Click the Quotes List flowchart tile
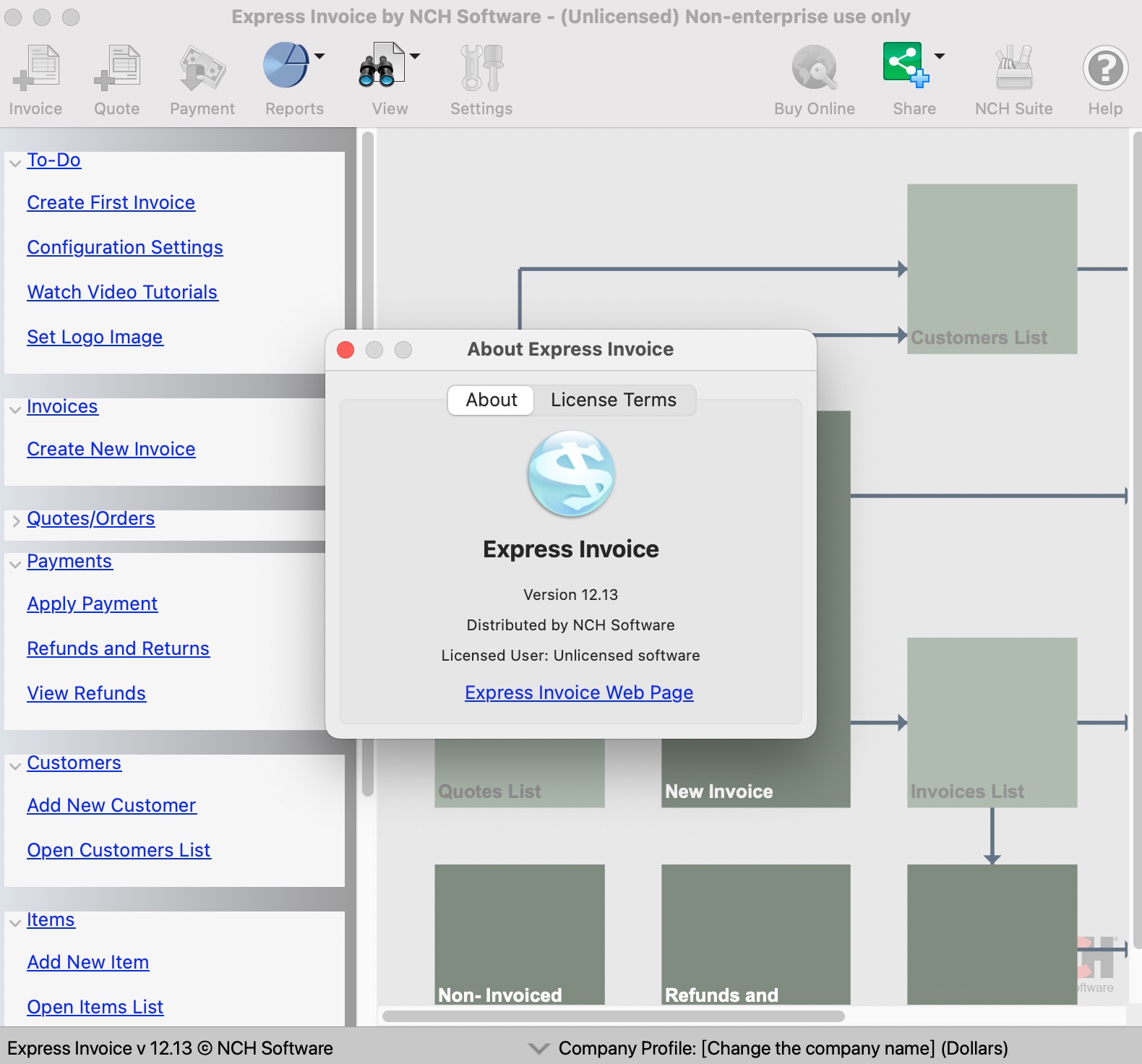The width and height of the screenshot is (1142, 1064). coord(519,773)
